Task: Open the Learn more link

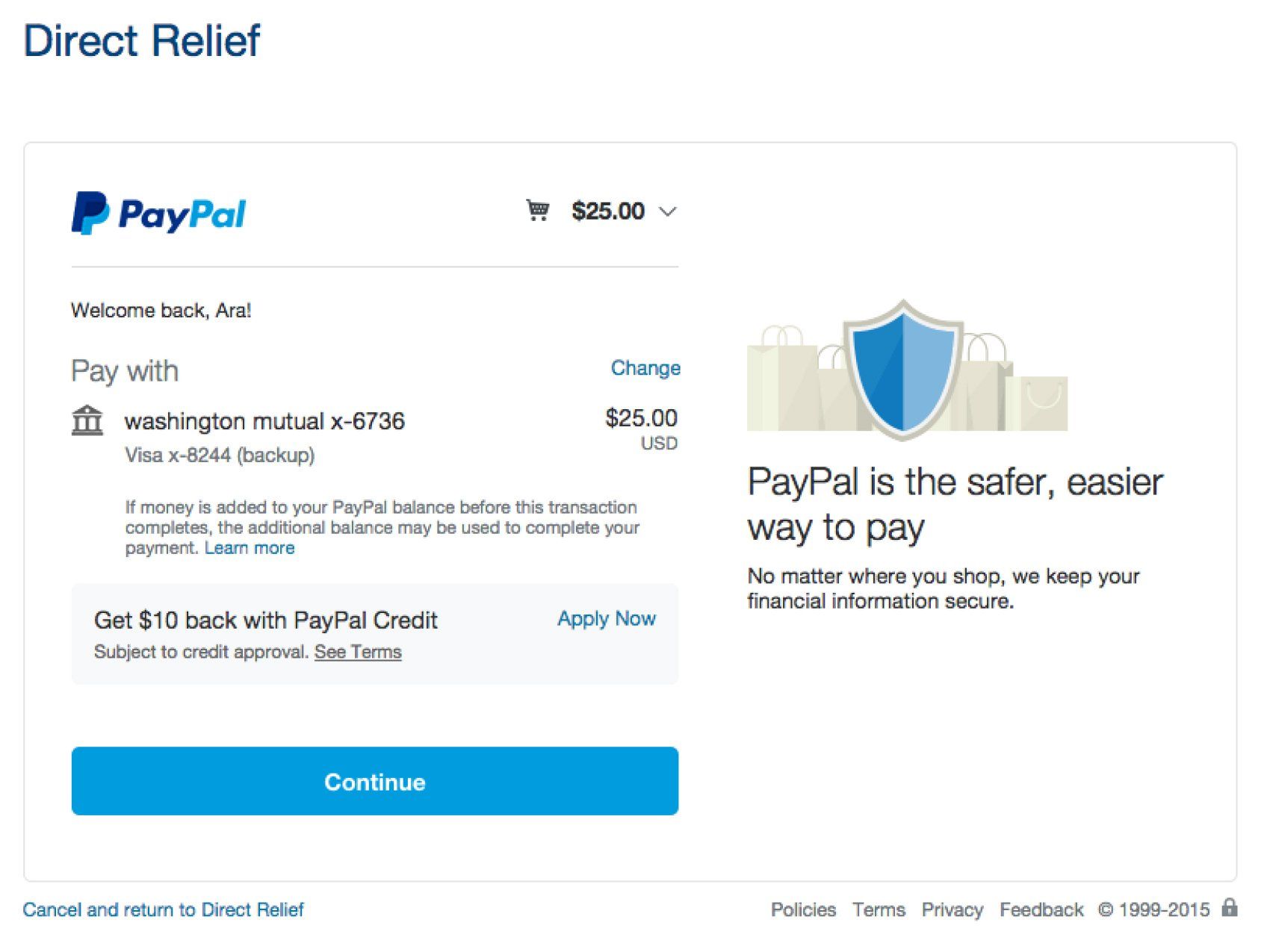Action: [x=250, y=548]
